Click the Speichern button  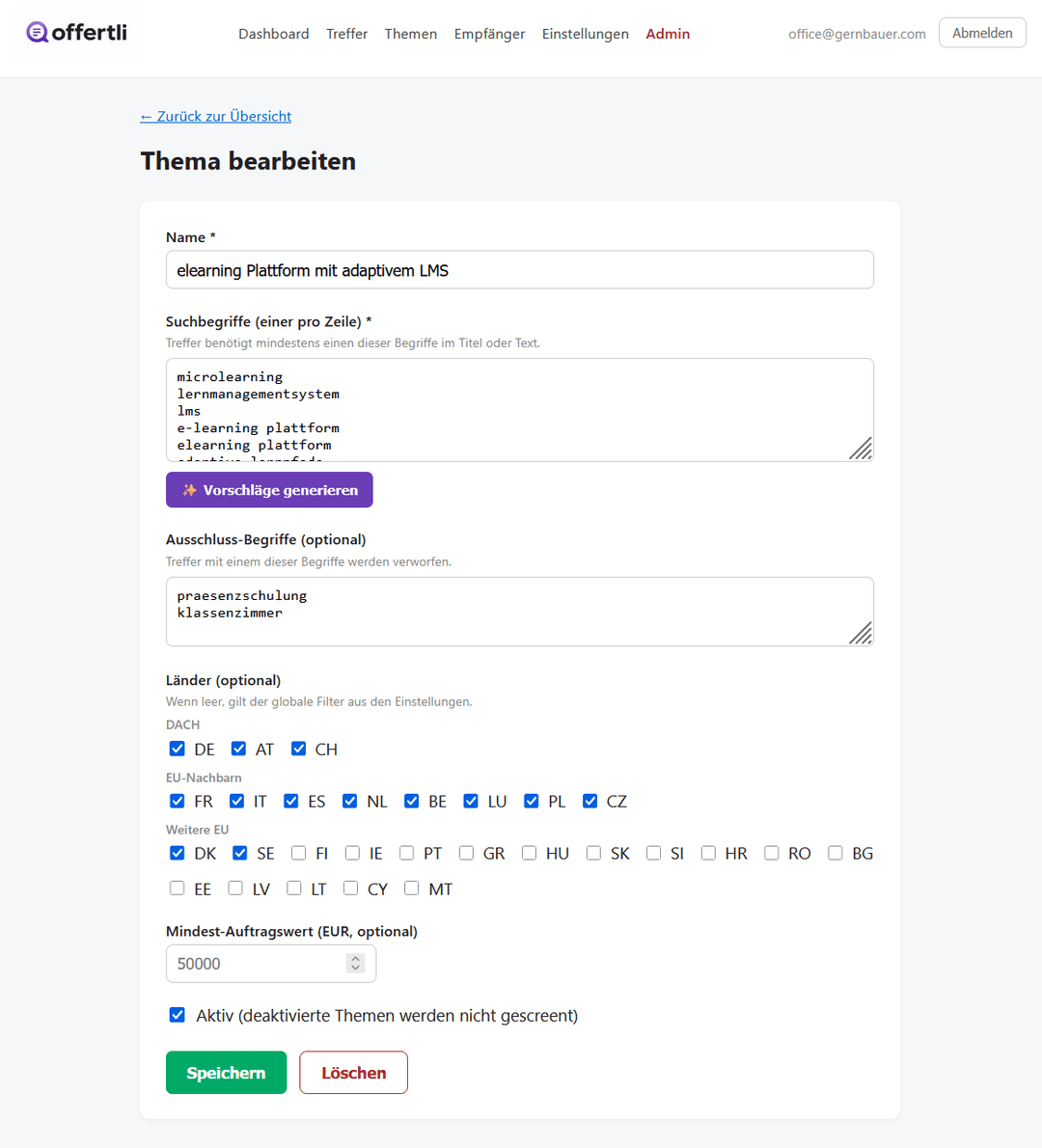point(227,1073)
